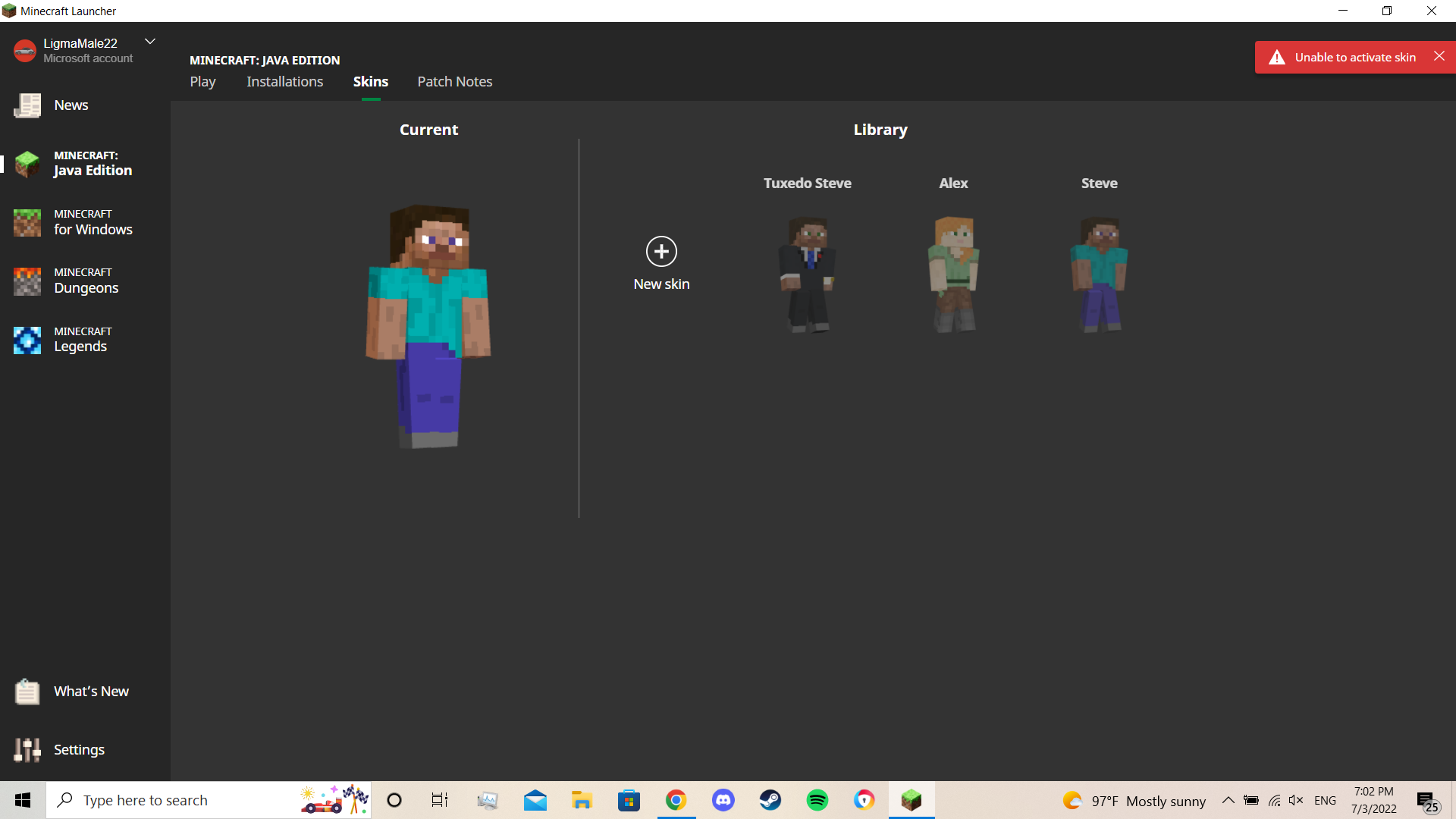1456x819 pixels.
Task: Go to the Patch Notes tab
Action: (454, 82)
